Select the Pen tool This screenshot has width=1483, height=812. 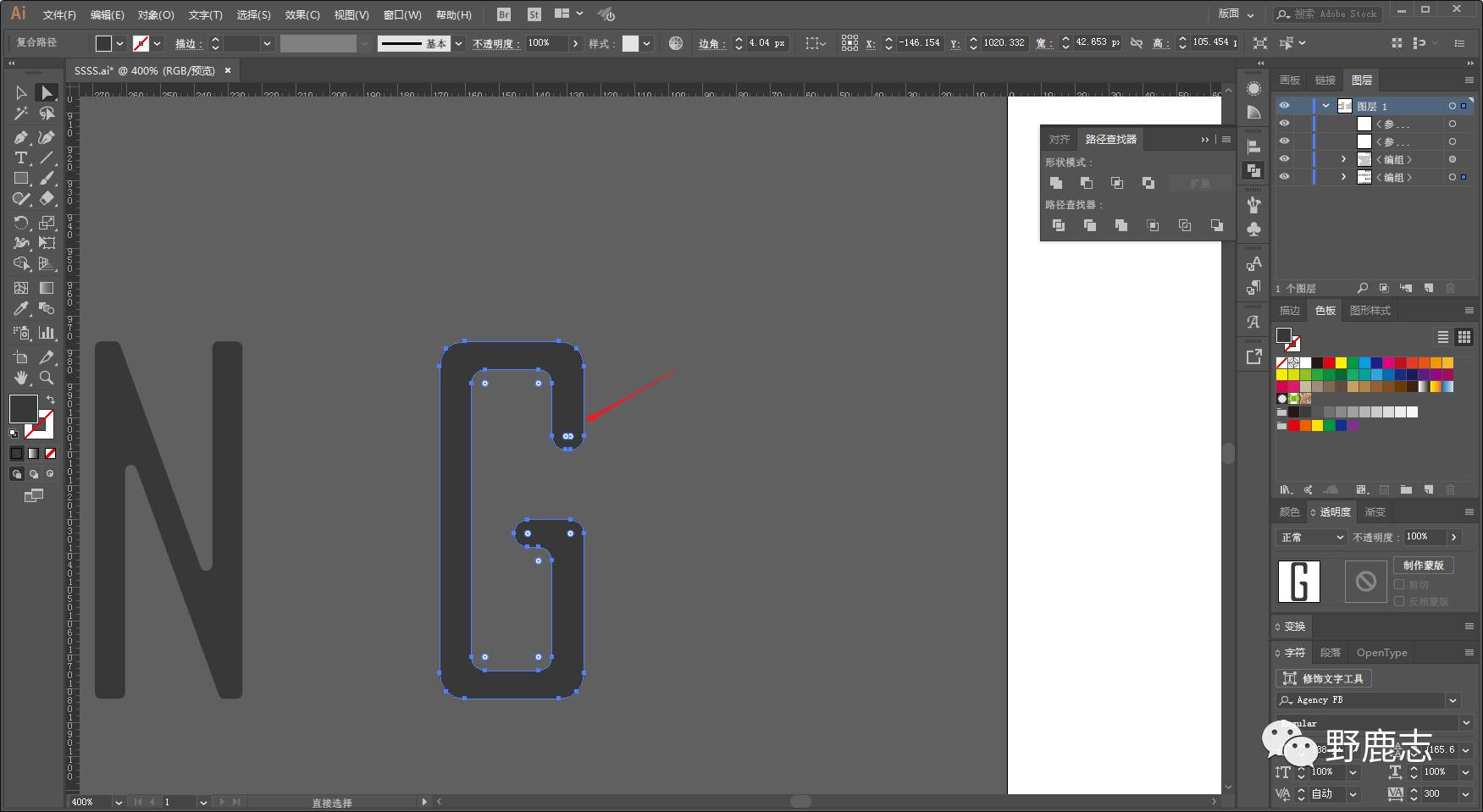coord(21,137)
